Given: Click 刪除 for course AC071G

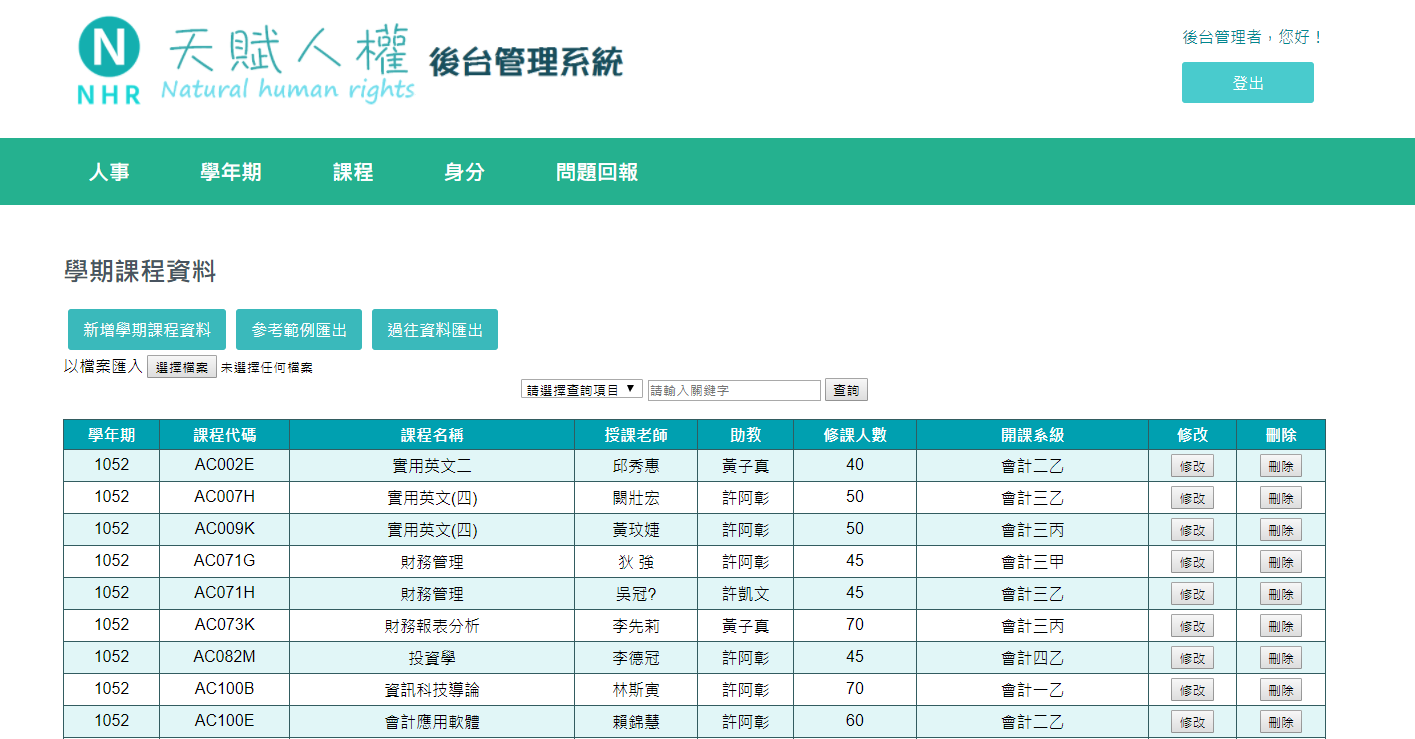Looking at the screenshot, I should (x=1280, y=562).
